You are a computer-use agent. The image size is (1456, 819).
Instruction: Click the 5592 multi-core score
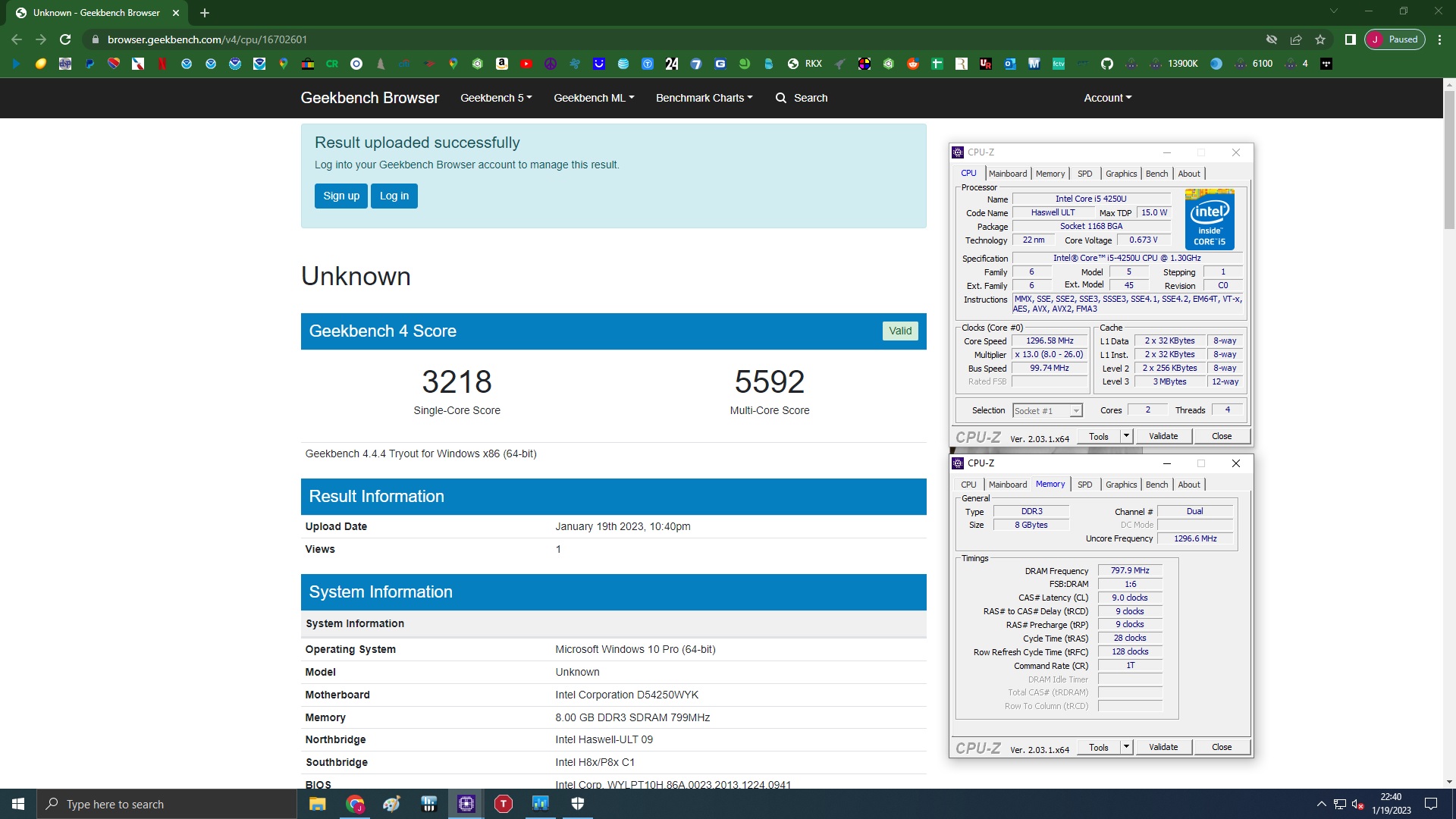[769, 381]
